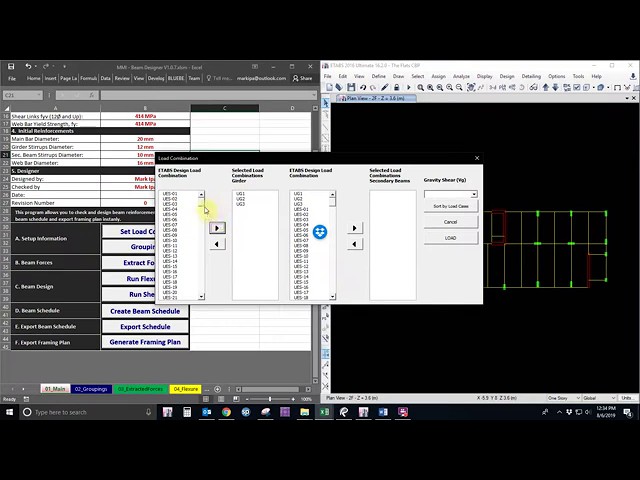This screenshot has height=480, width=640.
Task: Click Outlook icon on Windows taskbar
Action: coord(207,412)
